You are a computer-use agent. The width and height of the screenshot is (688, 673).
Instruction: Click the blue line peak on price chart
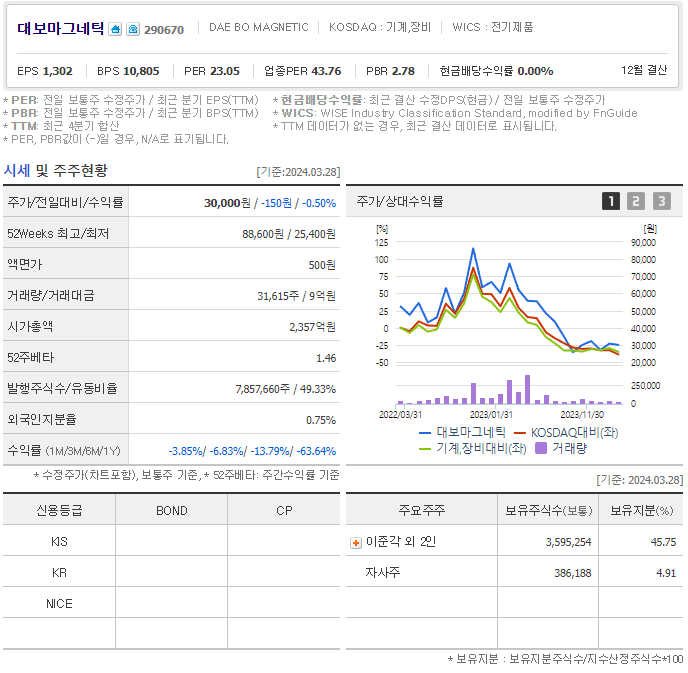pyautogui.click(x=473, y=249)
